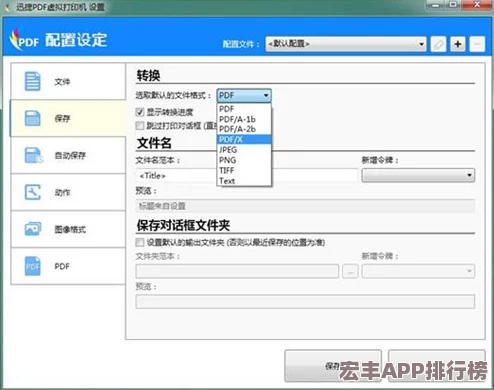The image size is (494, 390).
Task: Open the 文件 tab
Action: (68, 81)
